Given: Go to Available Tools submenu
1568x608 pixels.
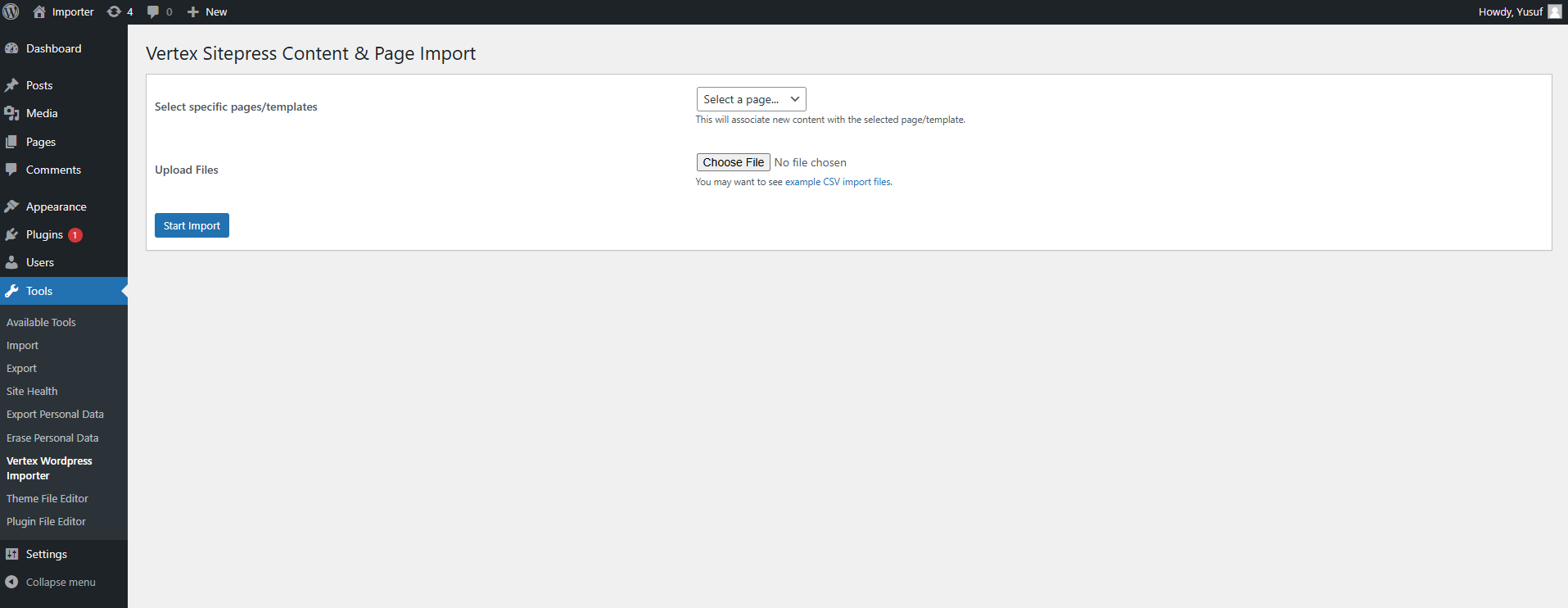Looking at the screenshot, I should click(x=41, y=322).
